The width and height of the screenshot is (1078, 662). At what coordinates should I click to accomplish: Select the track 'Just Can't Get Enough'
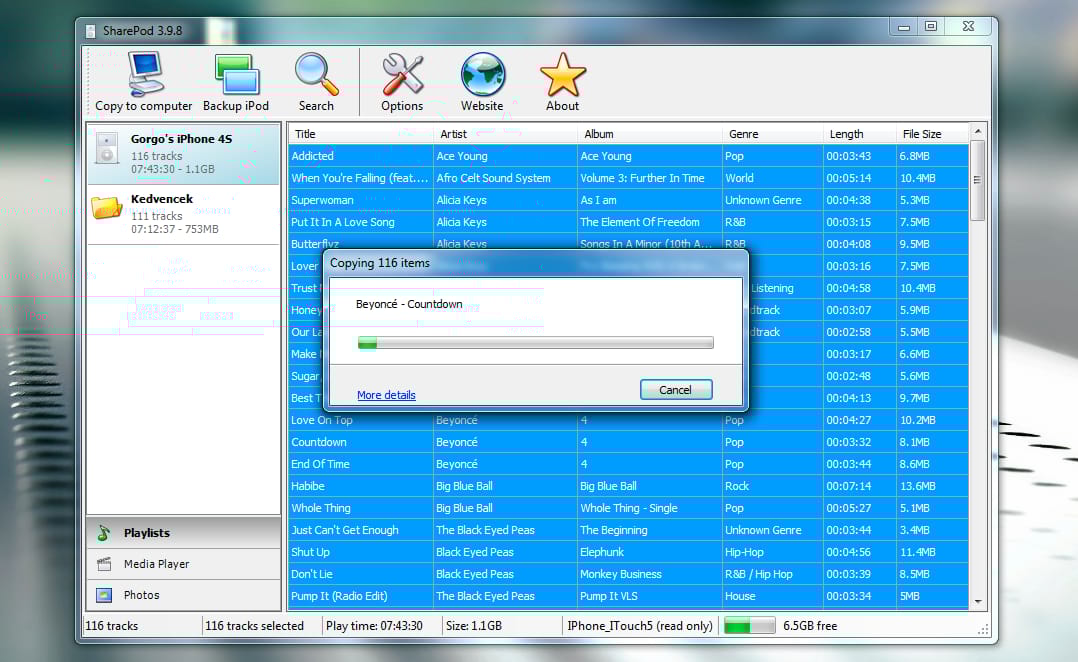coord(345,530)
